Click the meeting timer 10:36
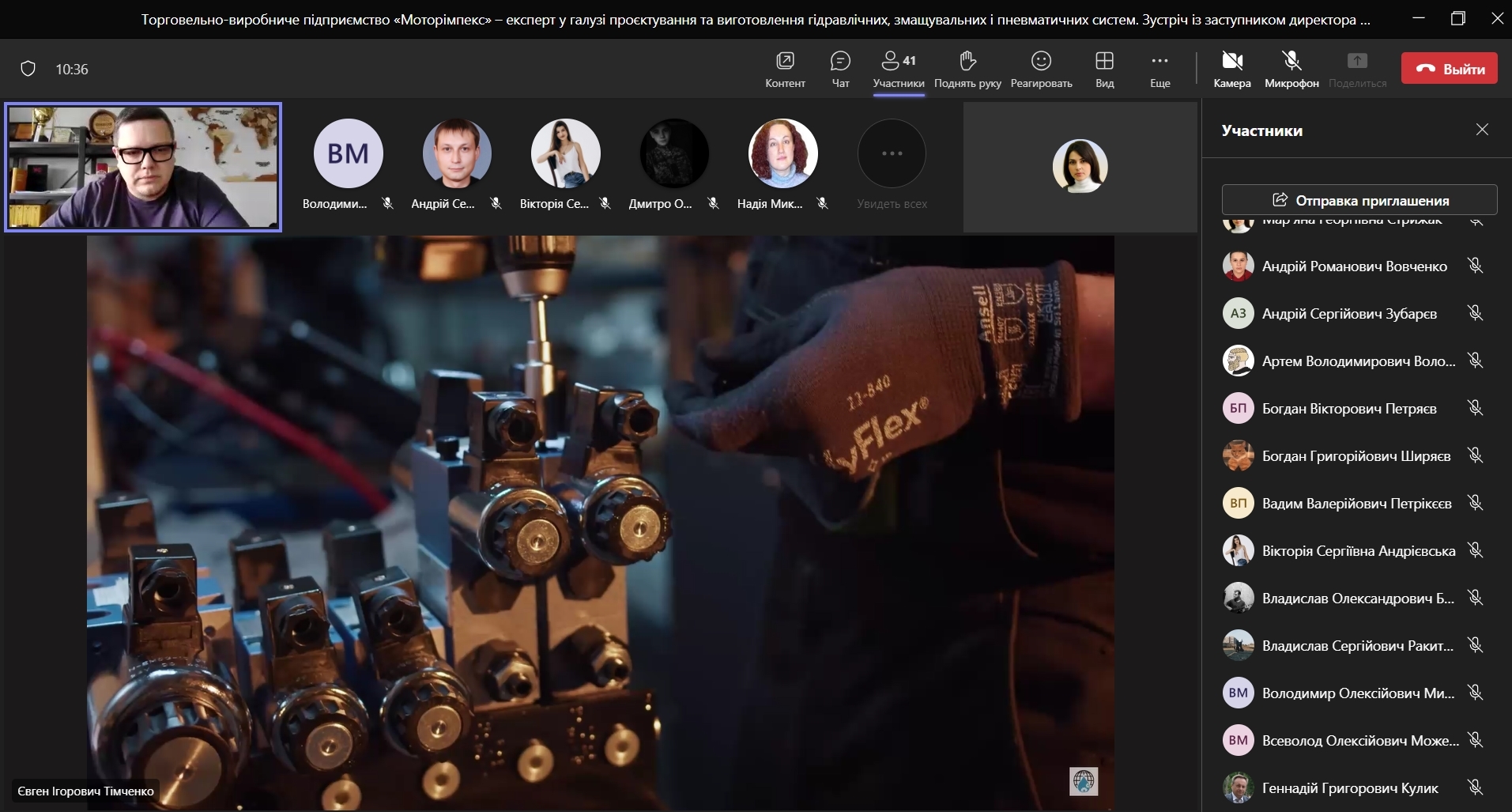Viewport: 1512px width, 812px height. pyautogui.click(x=72, y=70)
